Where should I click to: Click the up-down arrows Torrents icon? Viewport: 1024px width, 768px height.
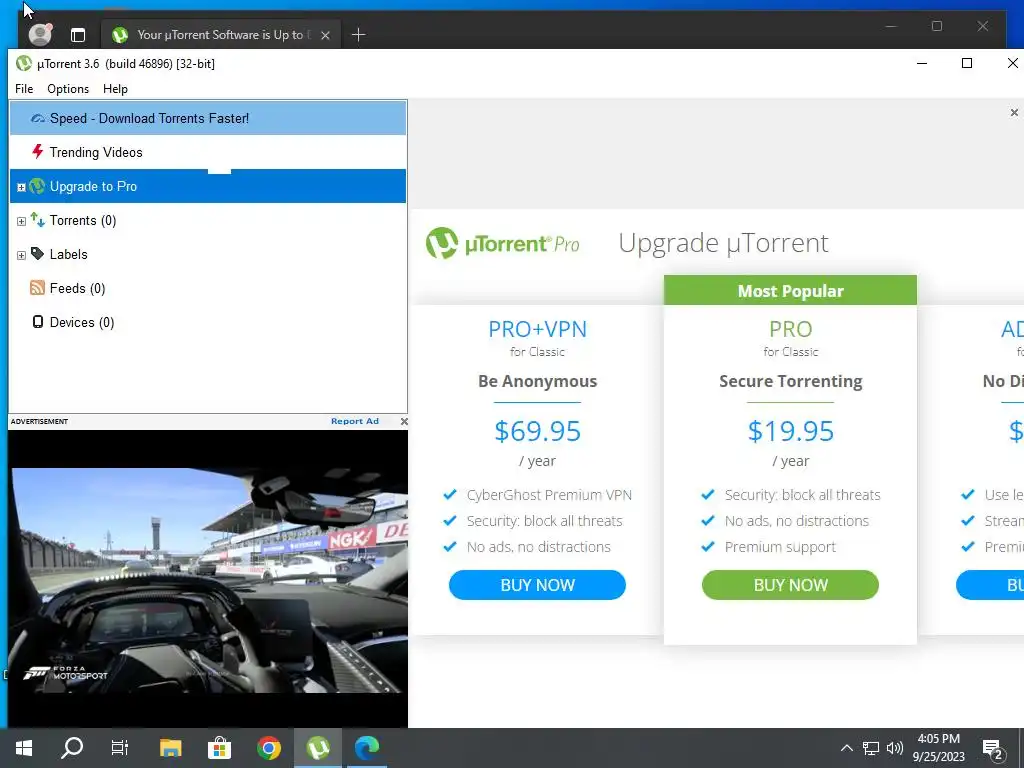pyautogui.click(x=38, y=220)
